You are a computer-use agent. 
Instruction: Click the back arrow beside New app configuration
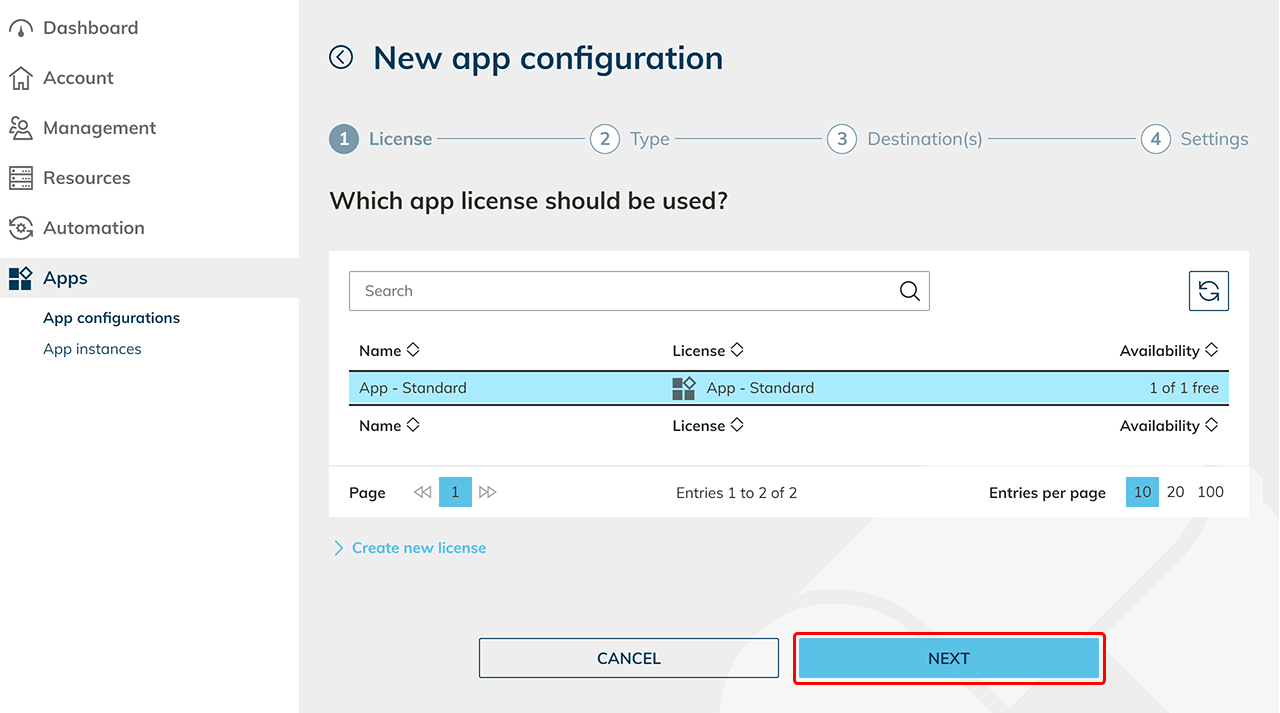341,58
